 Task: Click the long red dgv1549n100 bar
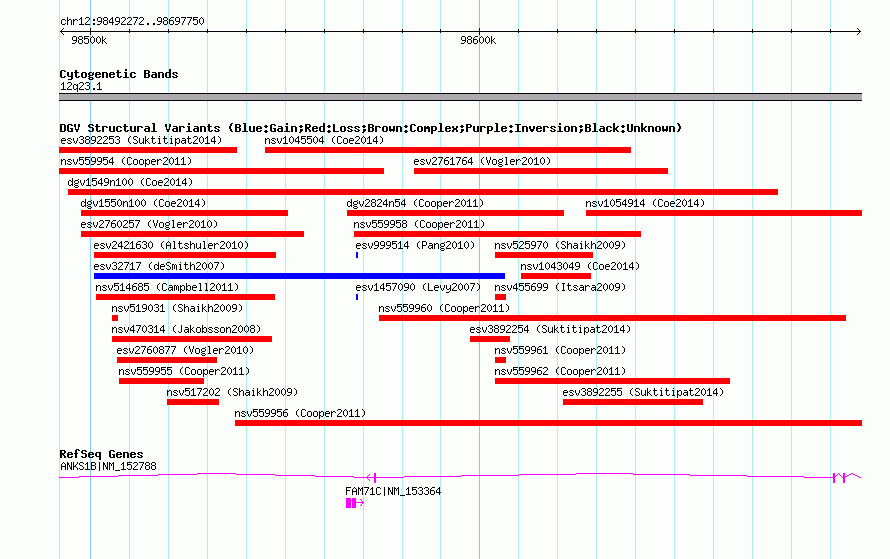coord(423,192)
